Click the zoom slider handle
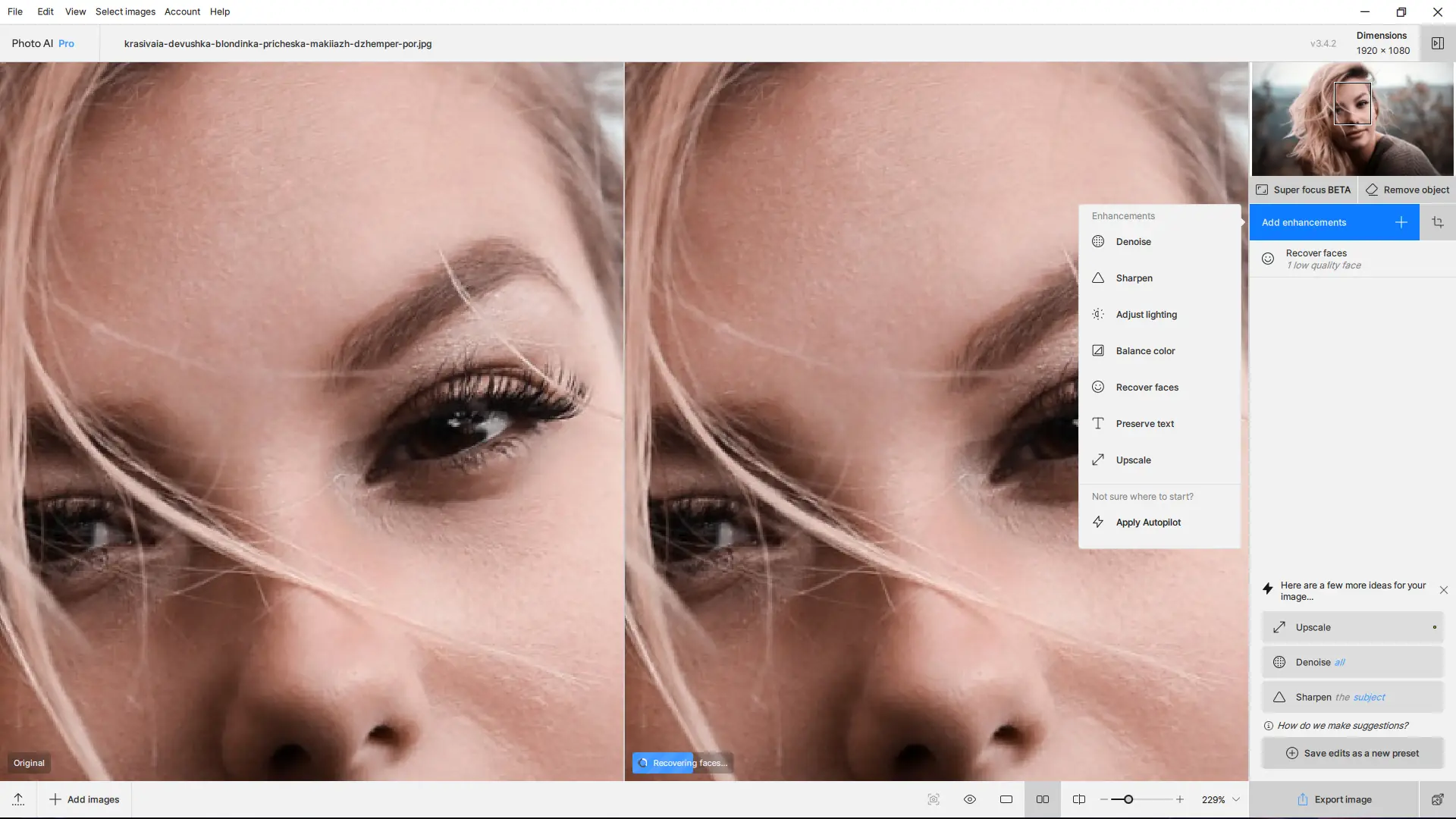1456x819 pixels. click(1128, 799)
